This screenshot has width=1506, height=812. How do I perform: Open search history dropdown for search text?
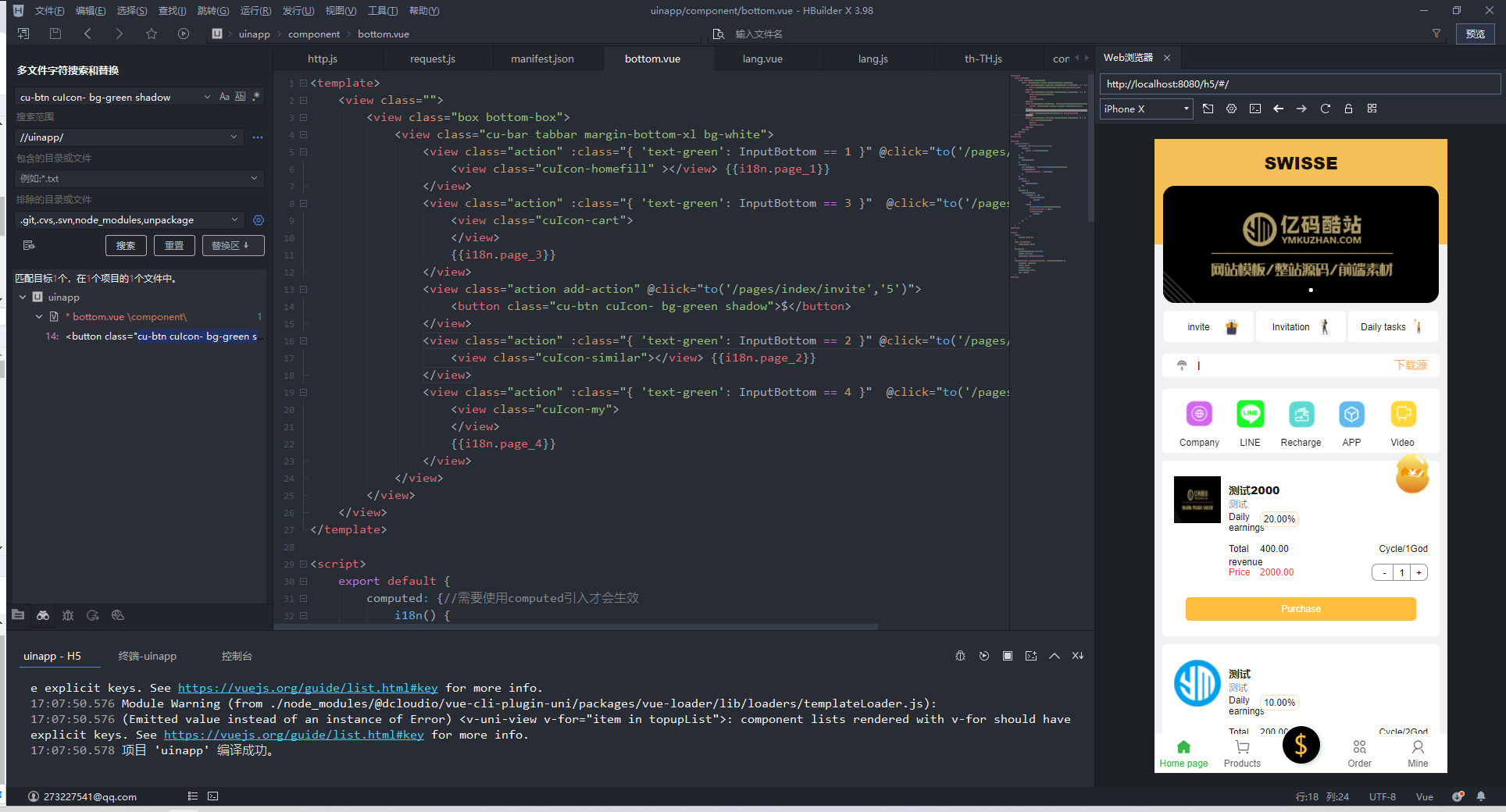pos(207,97)
